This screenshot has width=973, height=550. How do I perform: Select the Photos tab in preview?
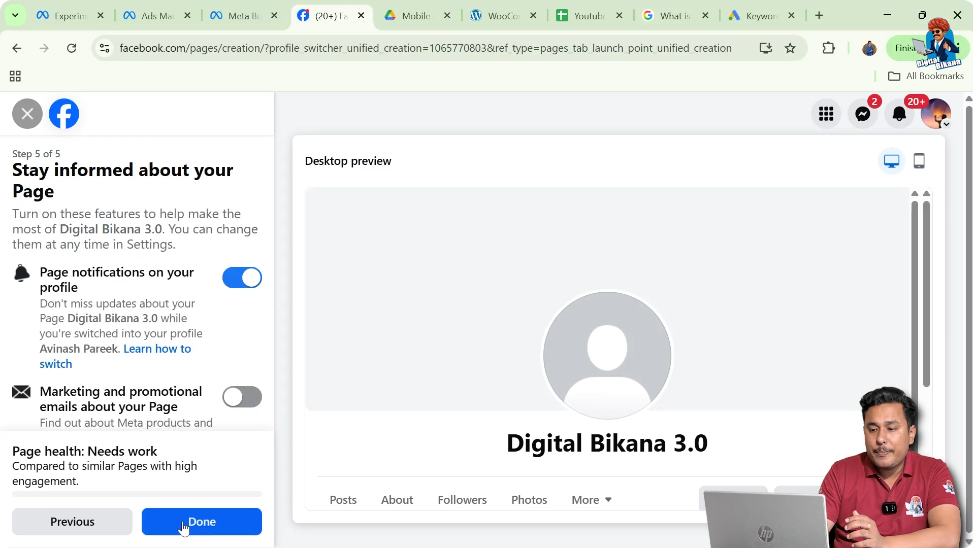coord(529,500)
